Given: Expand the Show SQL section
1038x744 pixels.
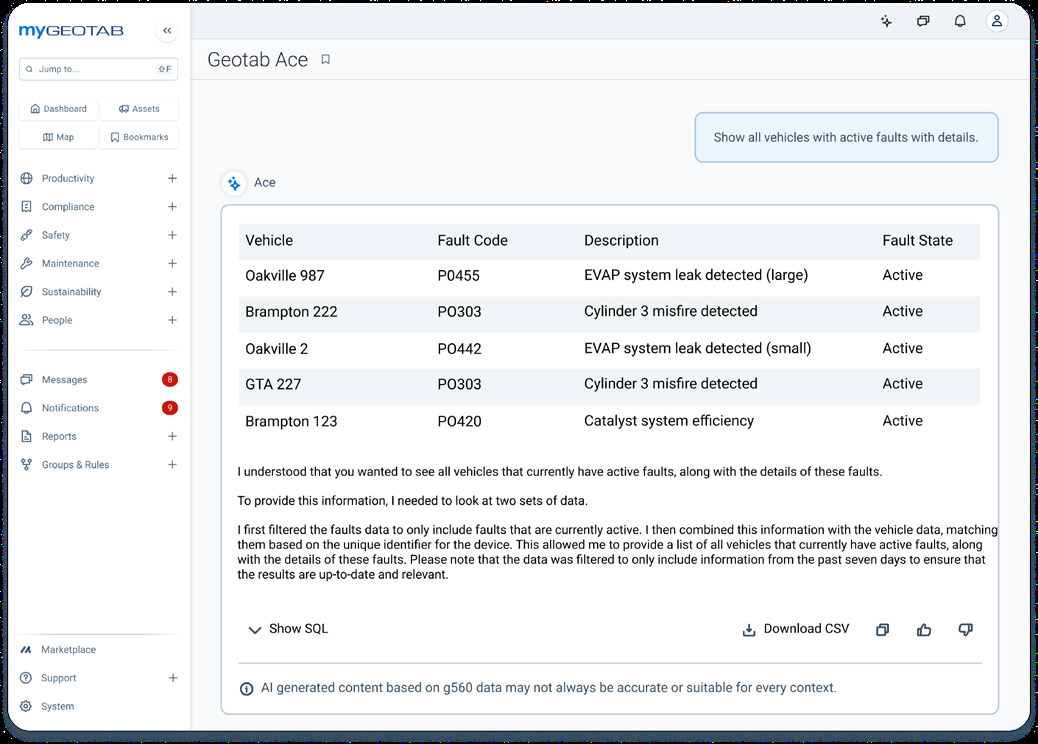Looking at the screenshot, I should [288, 629].
